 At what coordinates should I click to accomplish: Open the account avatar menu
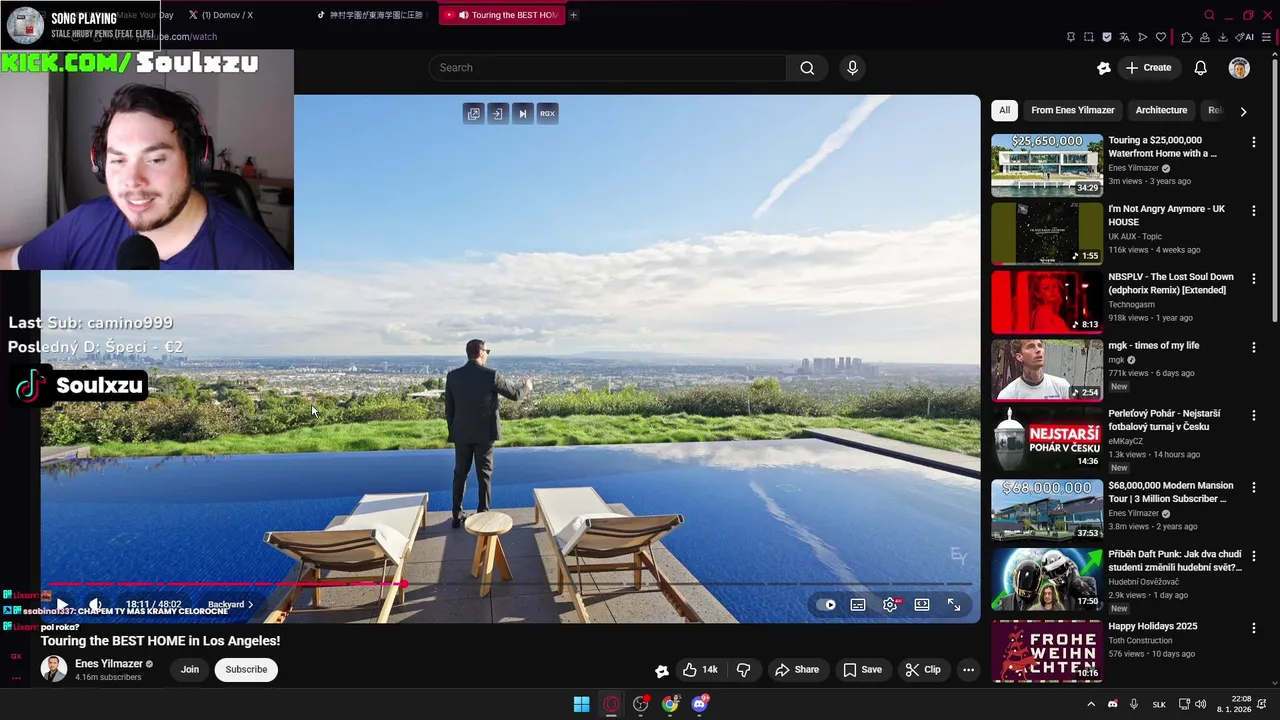click(x=1239, y=68)
